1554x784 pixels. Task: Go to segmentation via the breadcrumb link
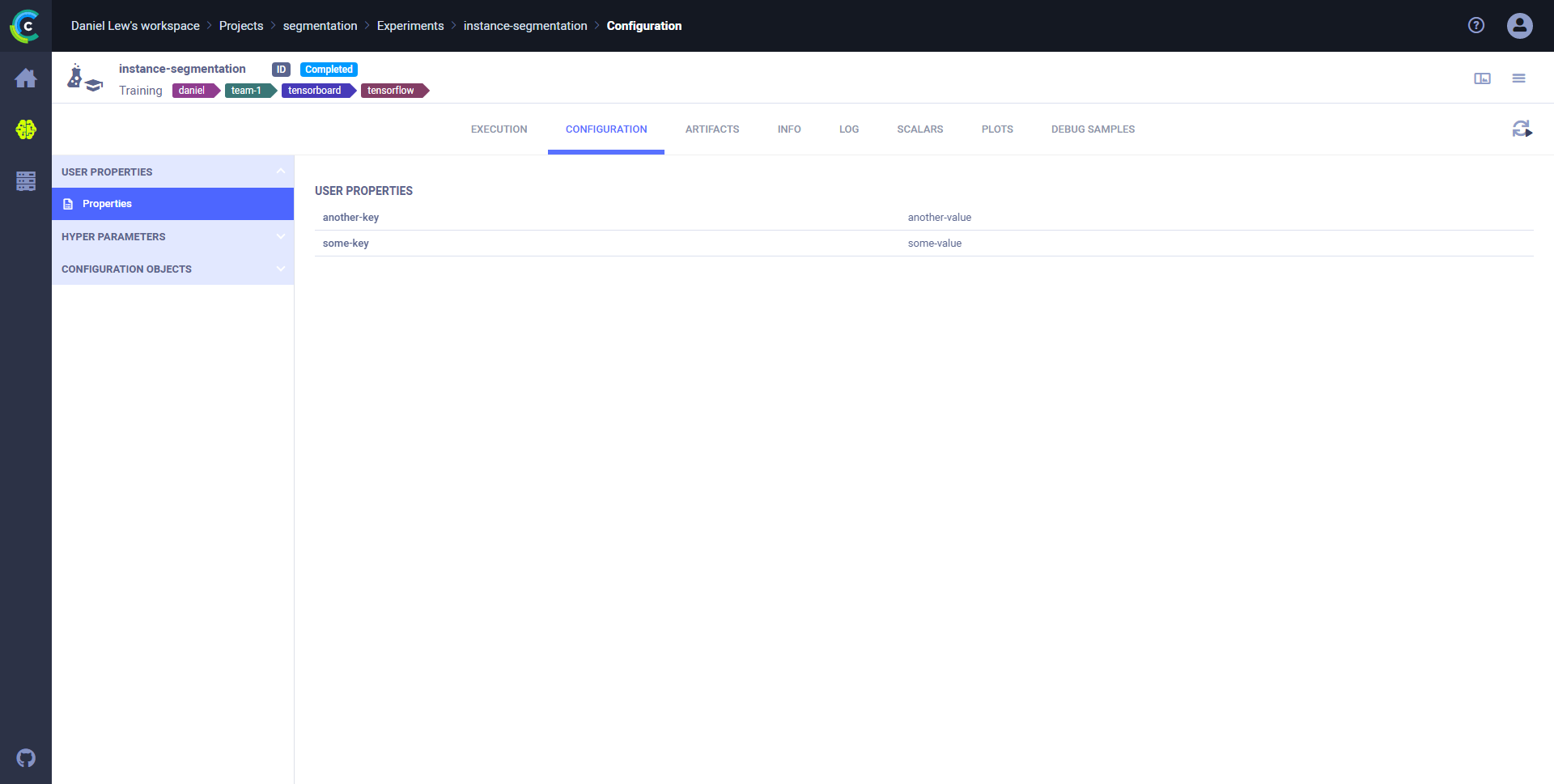(320, 25)
